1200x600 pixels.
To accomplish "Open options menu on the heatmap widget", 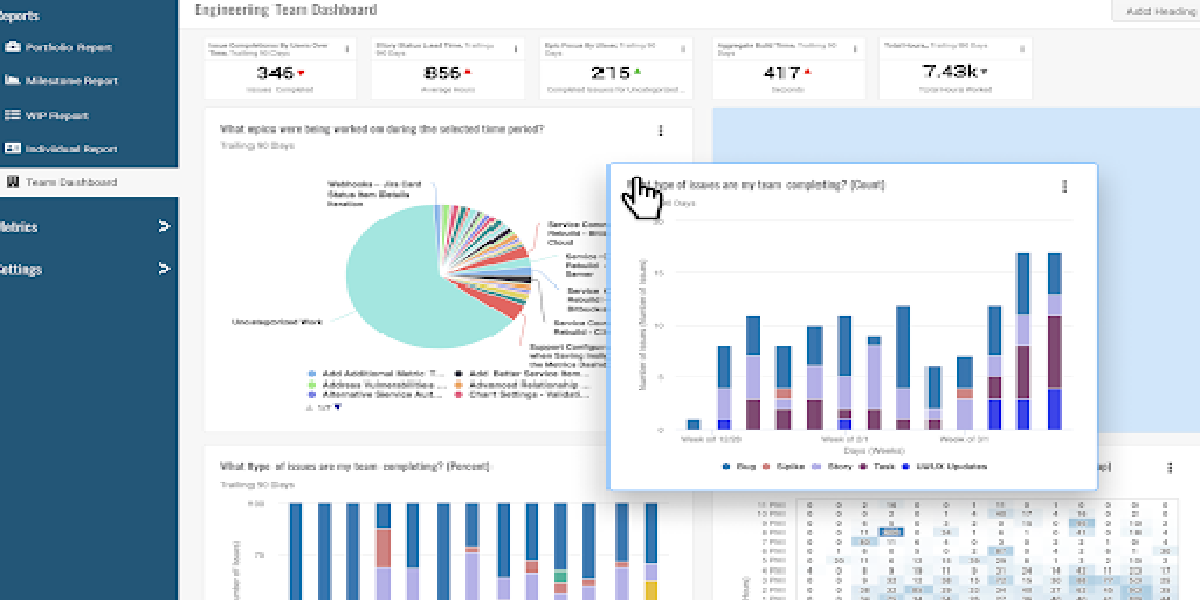I will coord(1169,467).
